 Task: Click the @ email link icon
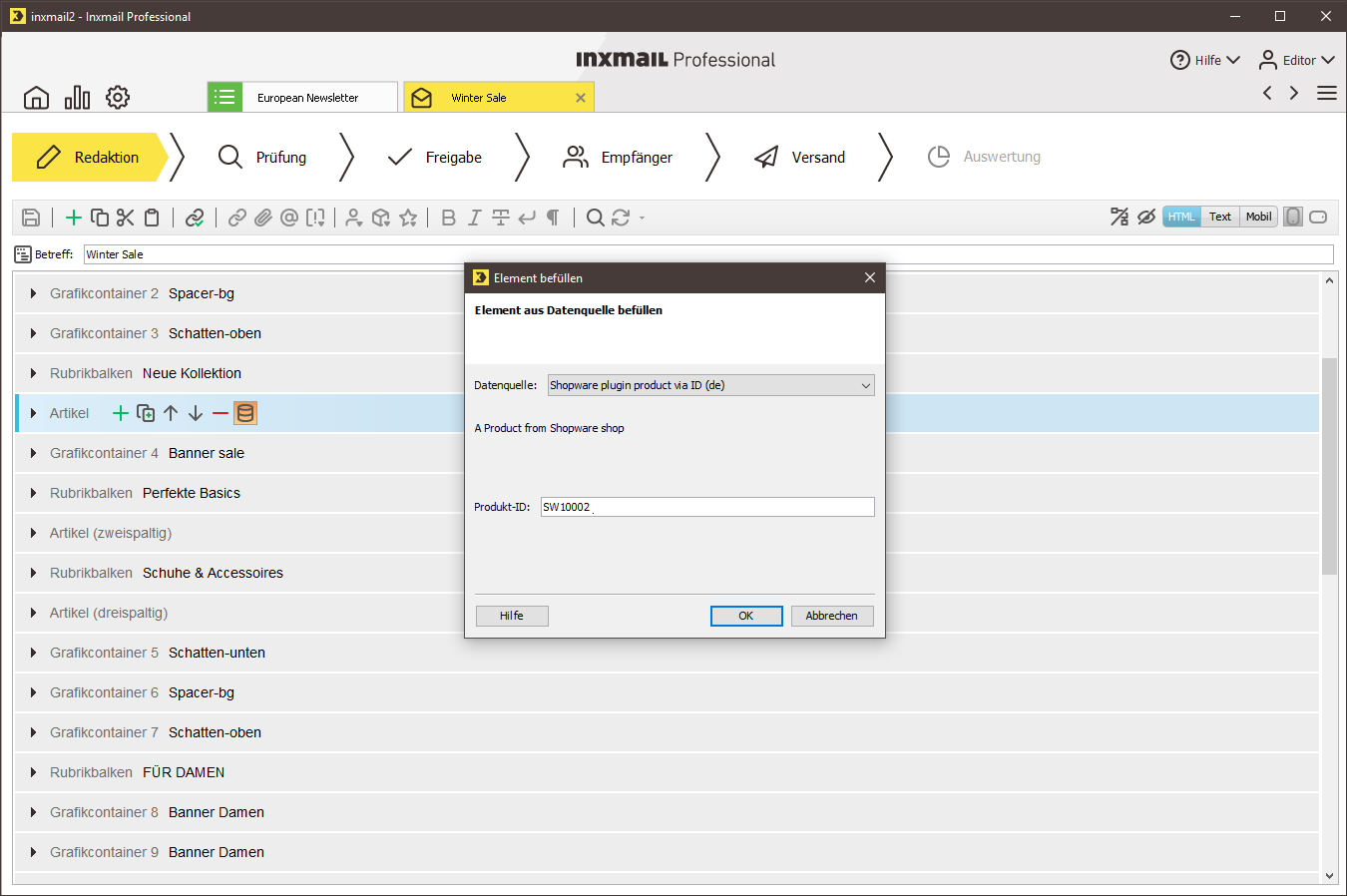click(289, 218)
